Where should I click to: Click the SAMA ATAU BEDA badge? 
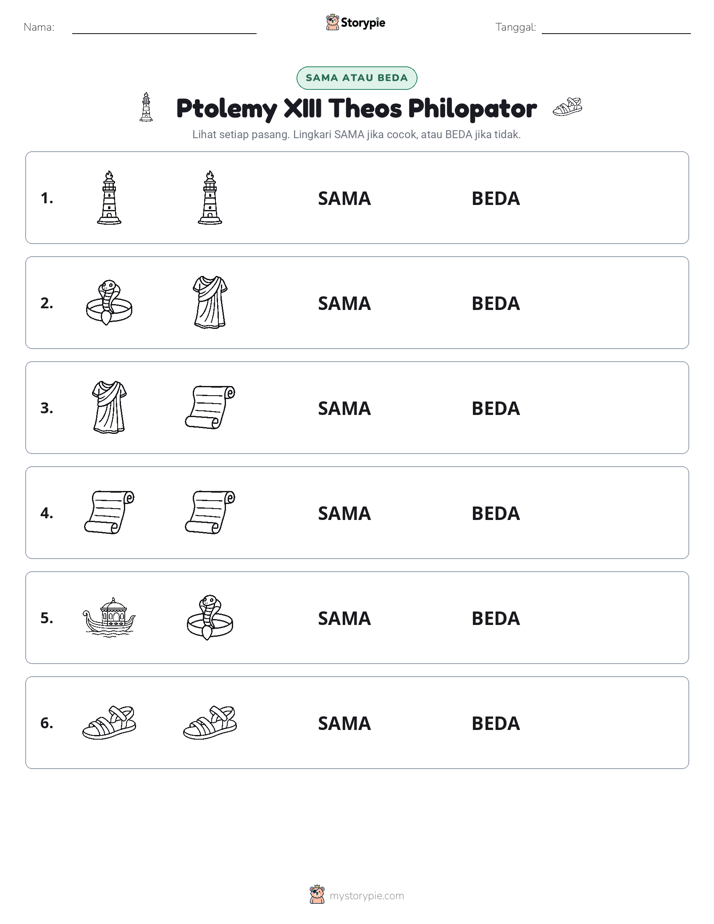(x=356, y=78)
